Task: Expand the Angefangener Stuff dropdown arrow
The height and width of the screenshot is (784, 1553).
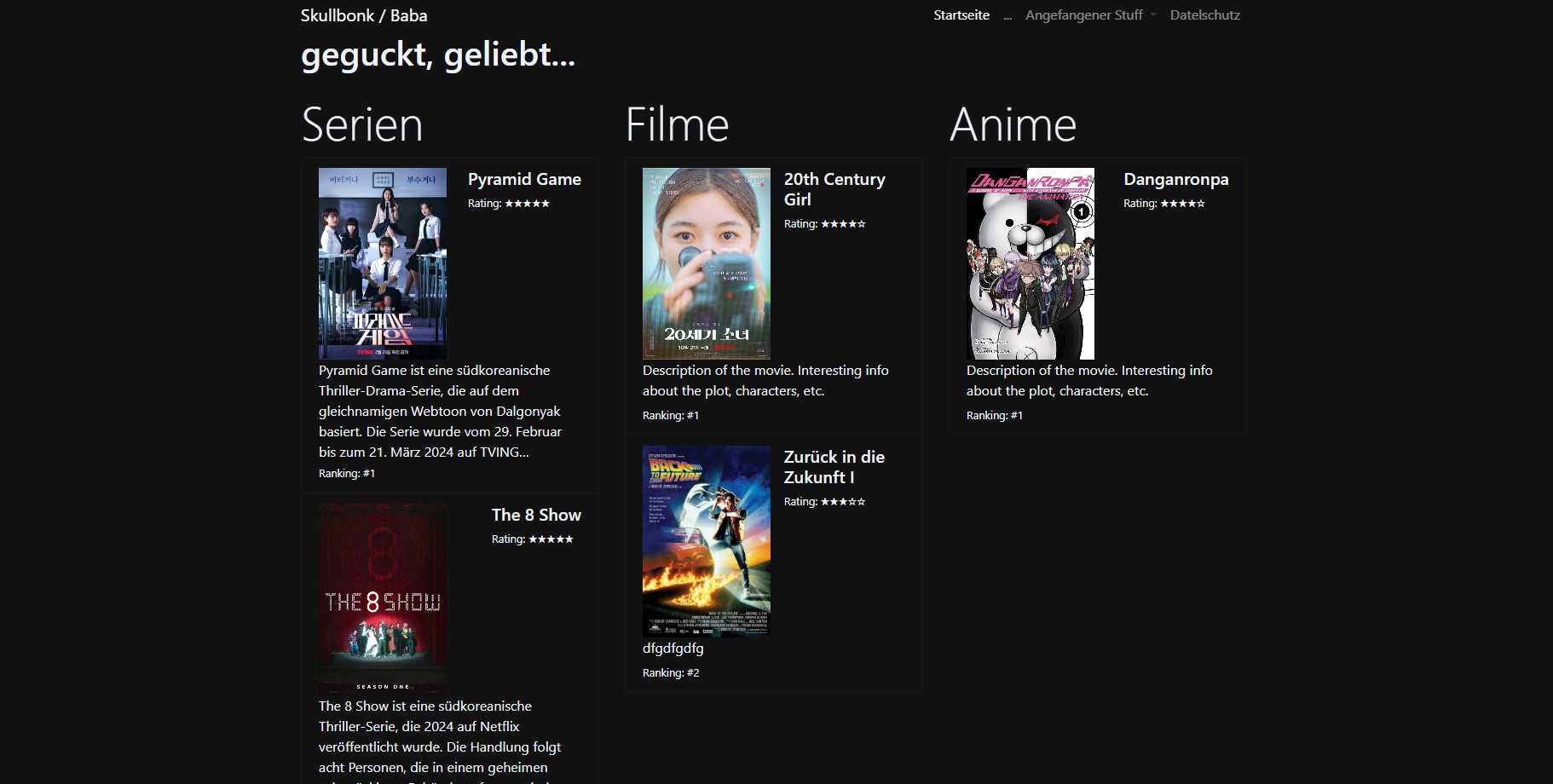Action: [x=1153, y=15]
